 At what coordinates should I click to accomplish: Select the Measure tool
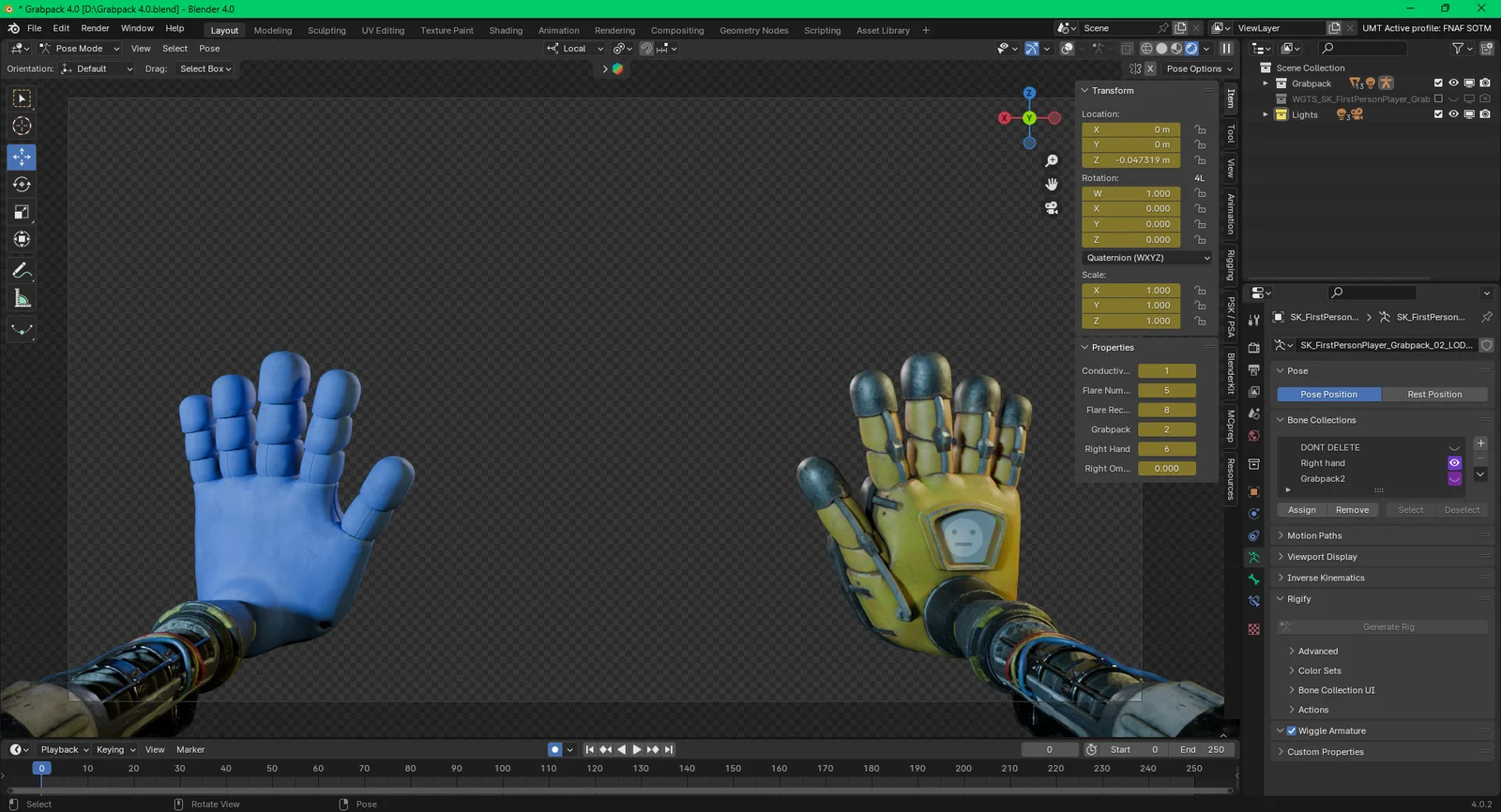coord(22,299)
